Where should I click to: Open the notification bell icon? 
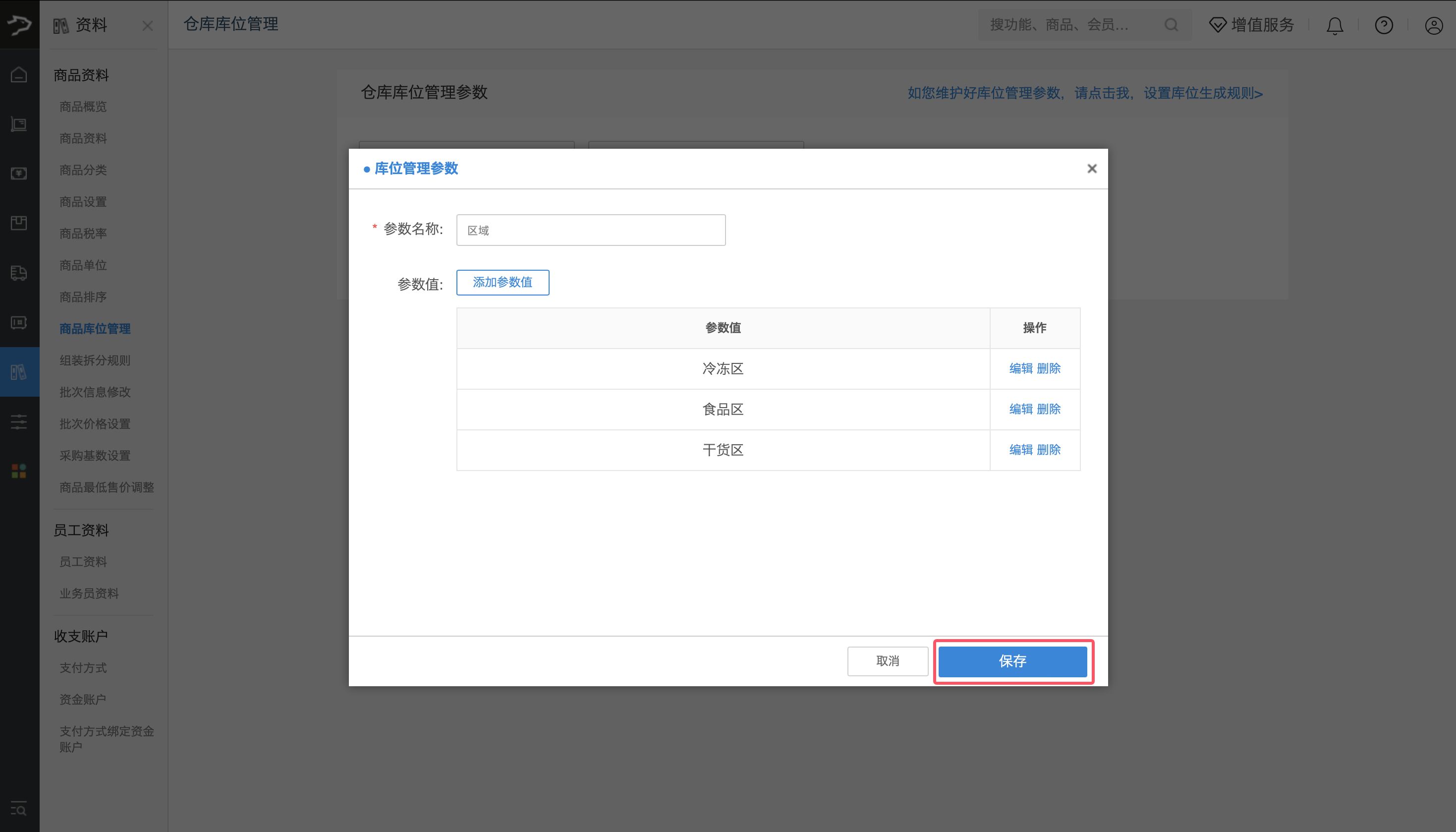pos(1334,25)
